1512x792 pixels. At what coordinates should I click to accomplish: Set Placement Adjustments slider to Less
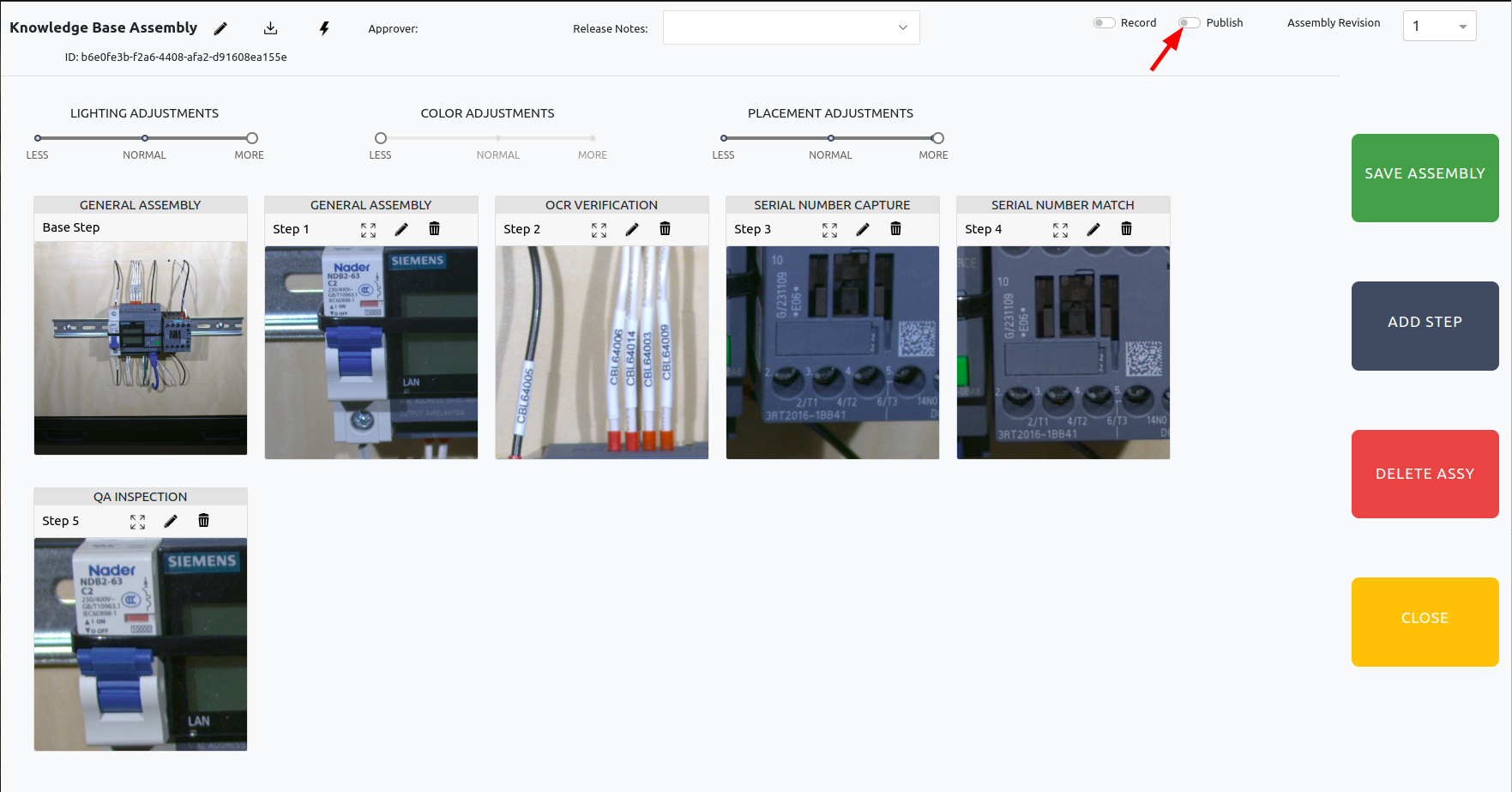tap(724, 138)
